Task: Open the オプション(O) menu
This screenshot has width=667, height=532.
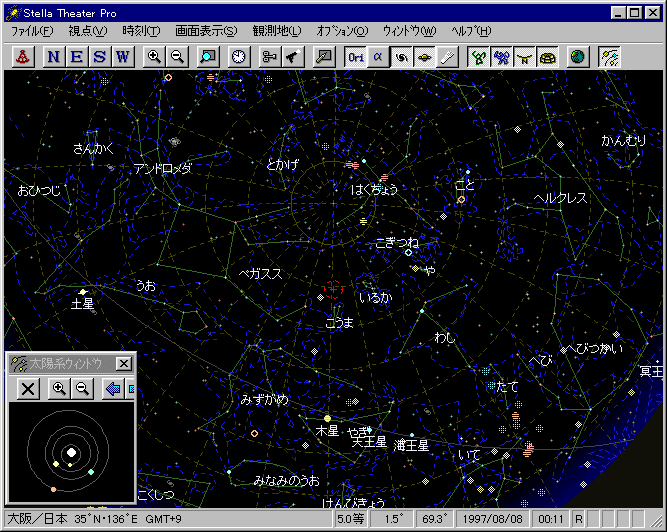Action: tap(342, 31)
